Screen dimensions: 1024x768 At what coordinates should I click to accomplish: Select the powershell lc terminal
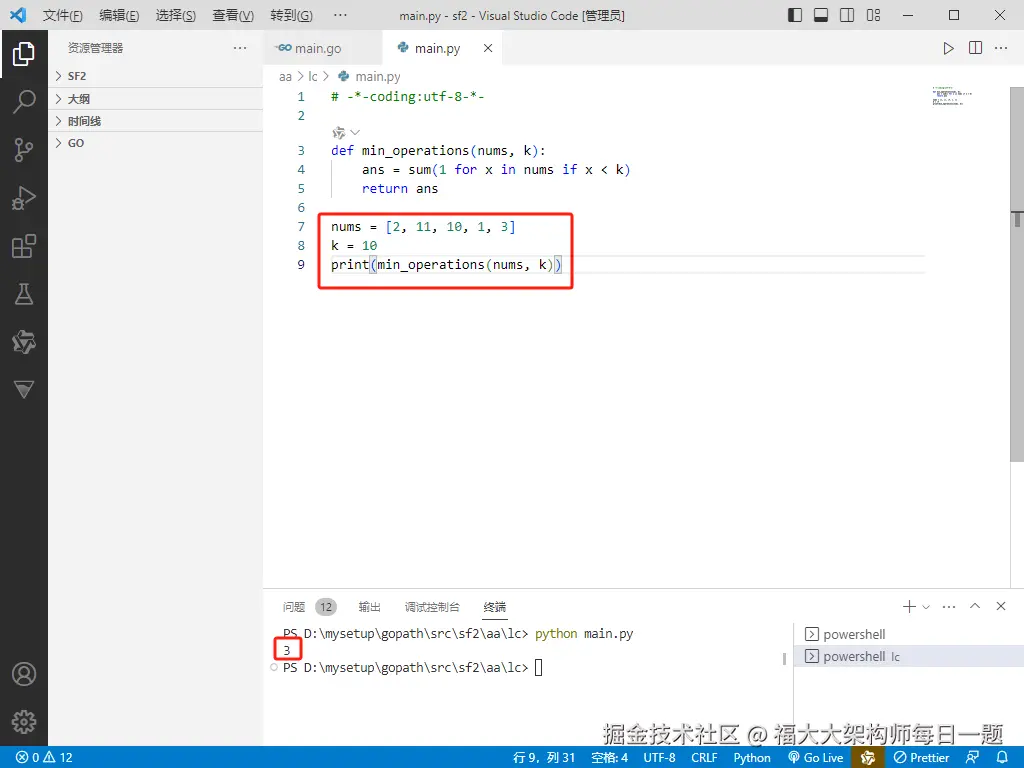tap(908, 656)
